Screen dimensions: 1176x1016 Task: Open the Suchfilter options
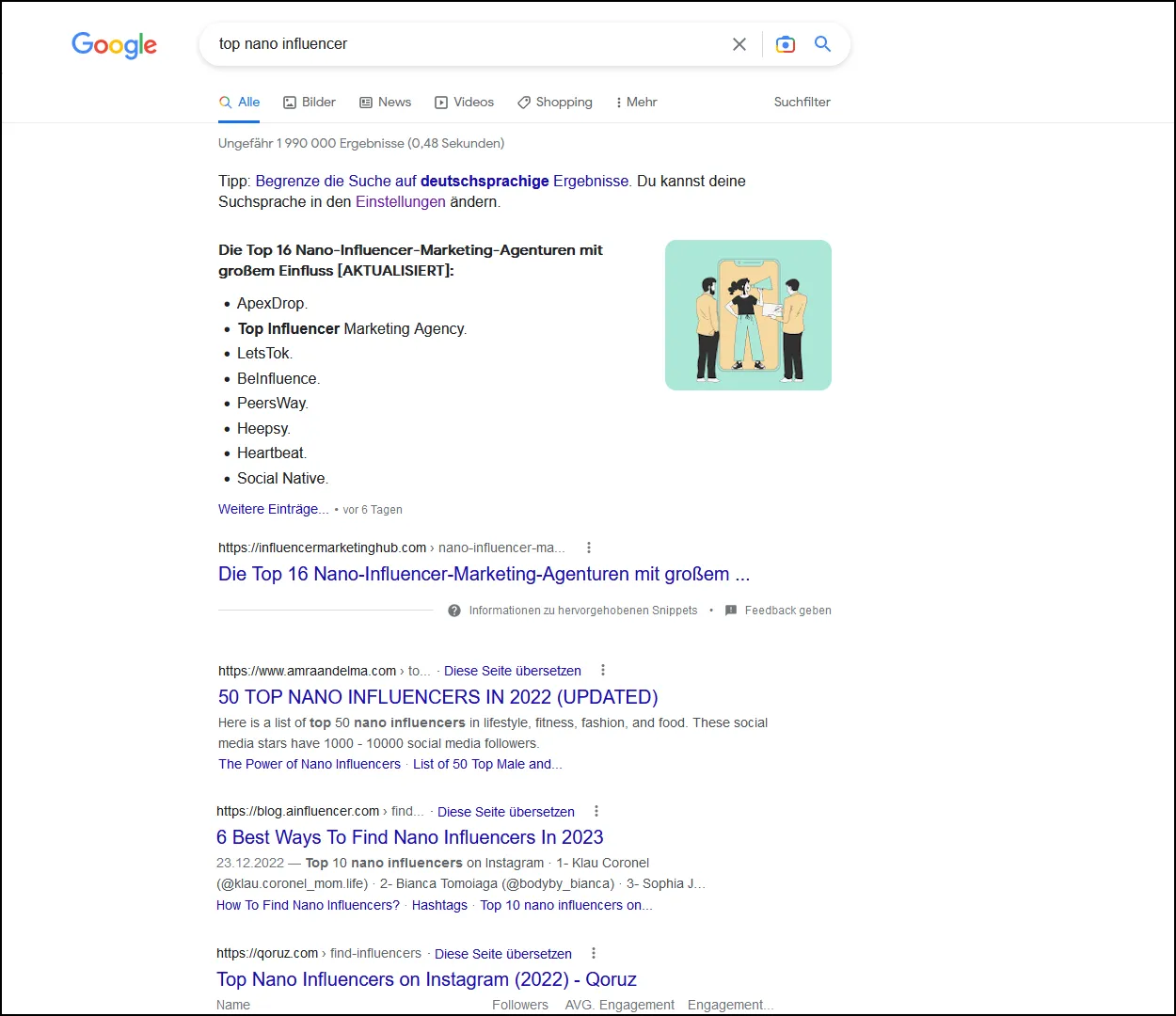802,102
